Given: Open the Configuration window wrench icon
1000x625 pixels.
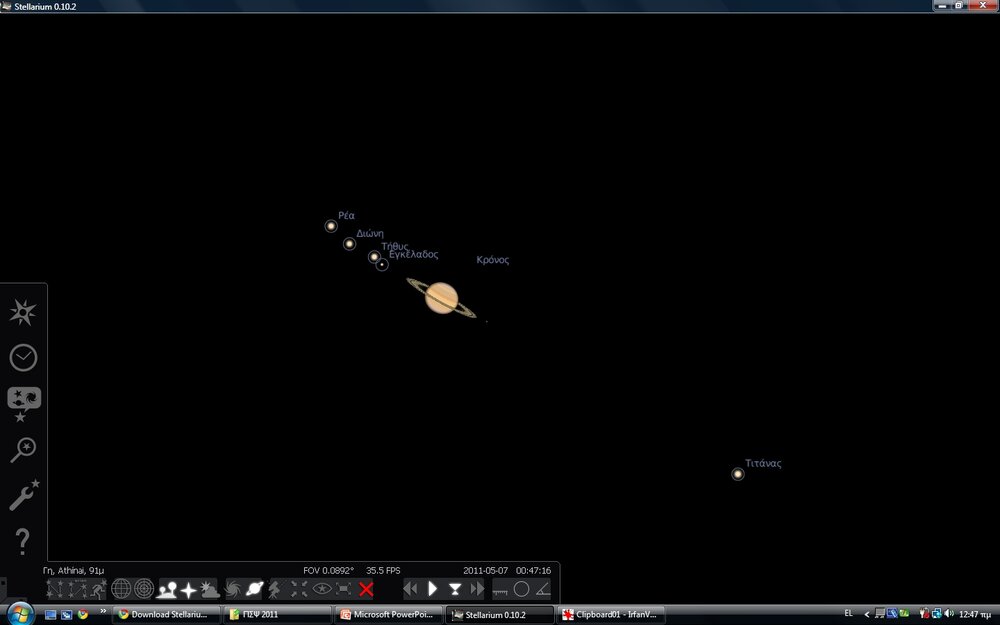Looking at the screenshot, I should (22, 495).
